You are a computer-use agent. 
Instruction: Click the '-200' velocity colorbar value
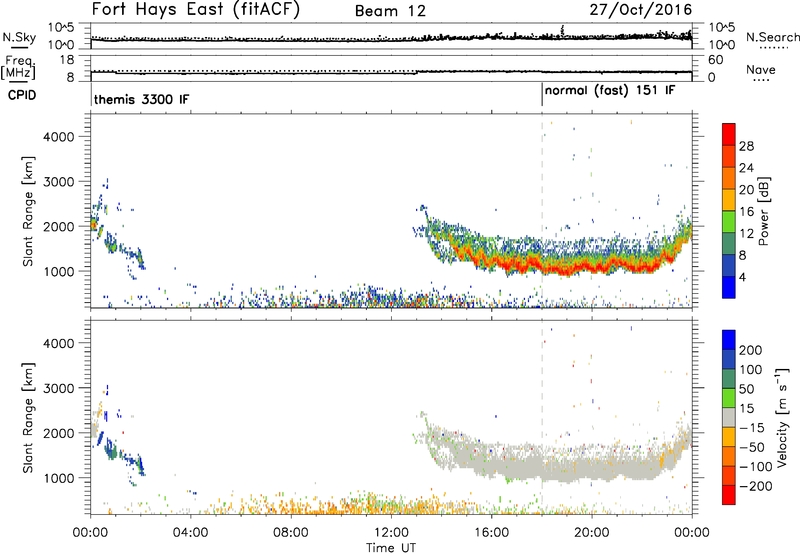[x=755, y=486]
